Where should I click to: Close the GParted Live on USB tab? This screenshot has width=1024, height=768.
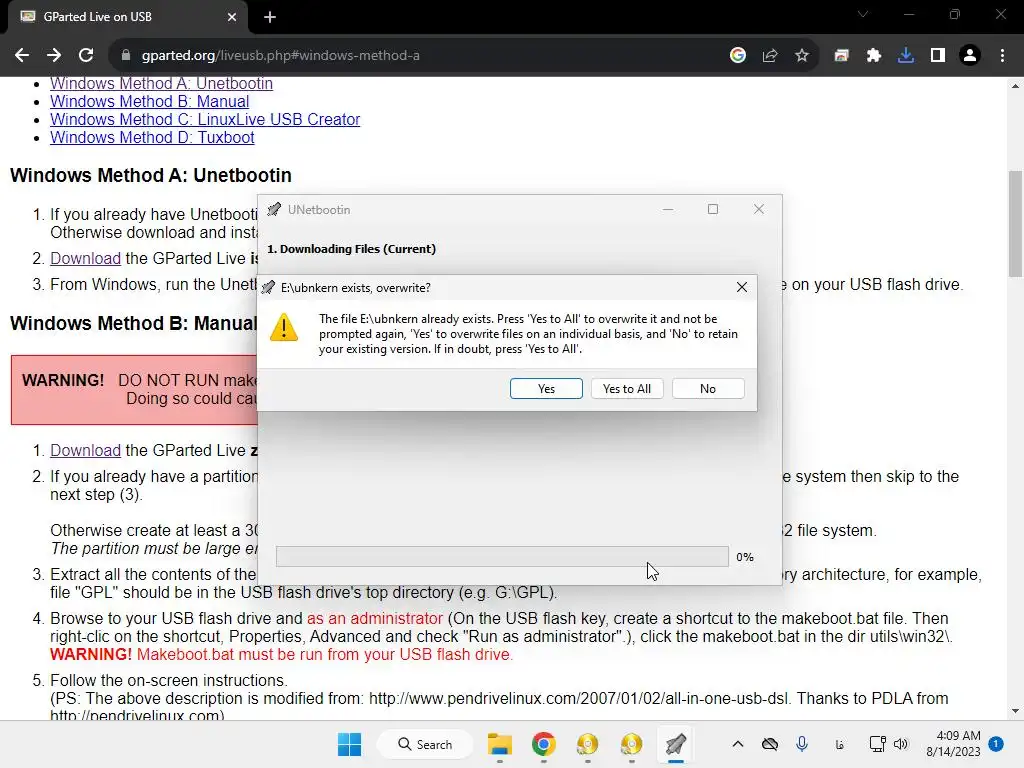click(232, 17)
